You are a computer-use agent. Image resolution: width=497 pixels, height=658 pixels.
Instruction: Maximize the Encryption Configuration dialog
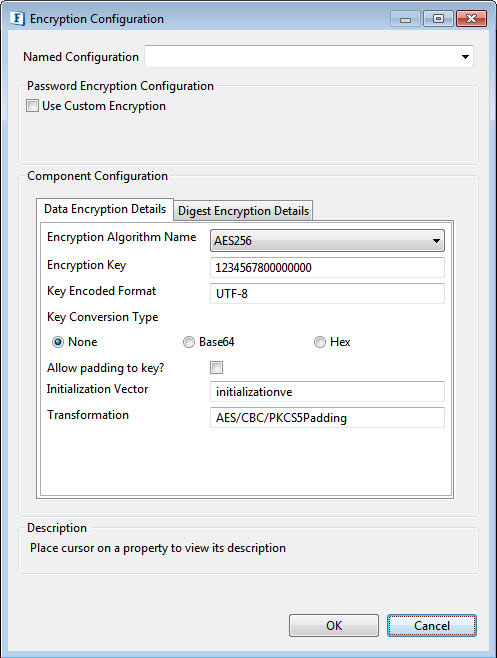pos(438,19)
